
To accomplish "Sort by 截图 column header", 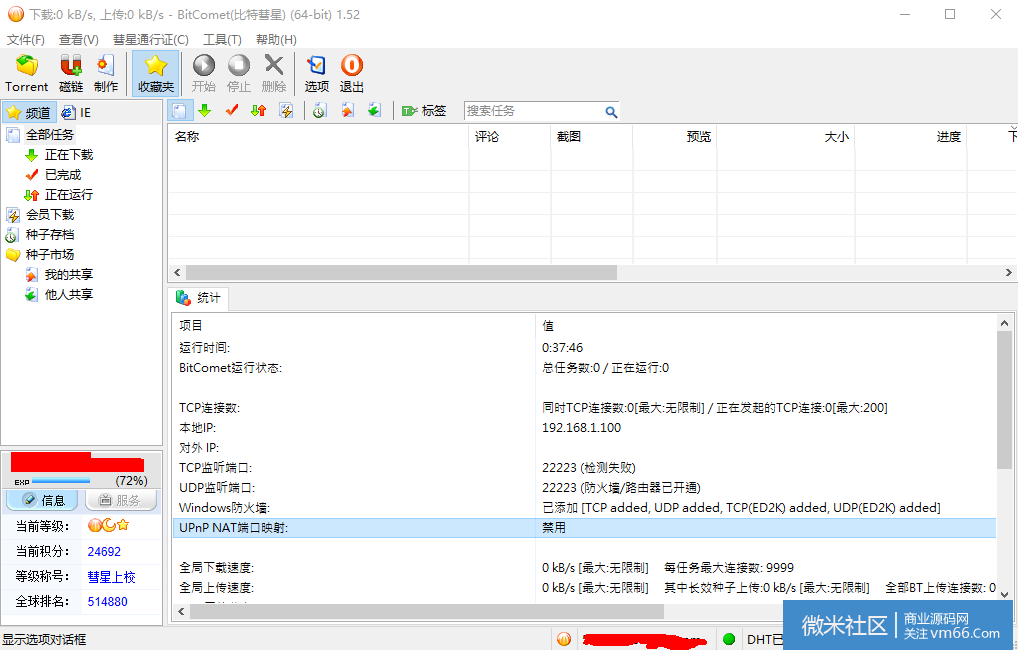I will click(591, 136).
